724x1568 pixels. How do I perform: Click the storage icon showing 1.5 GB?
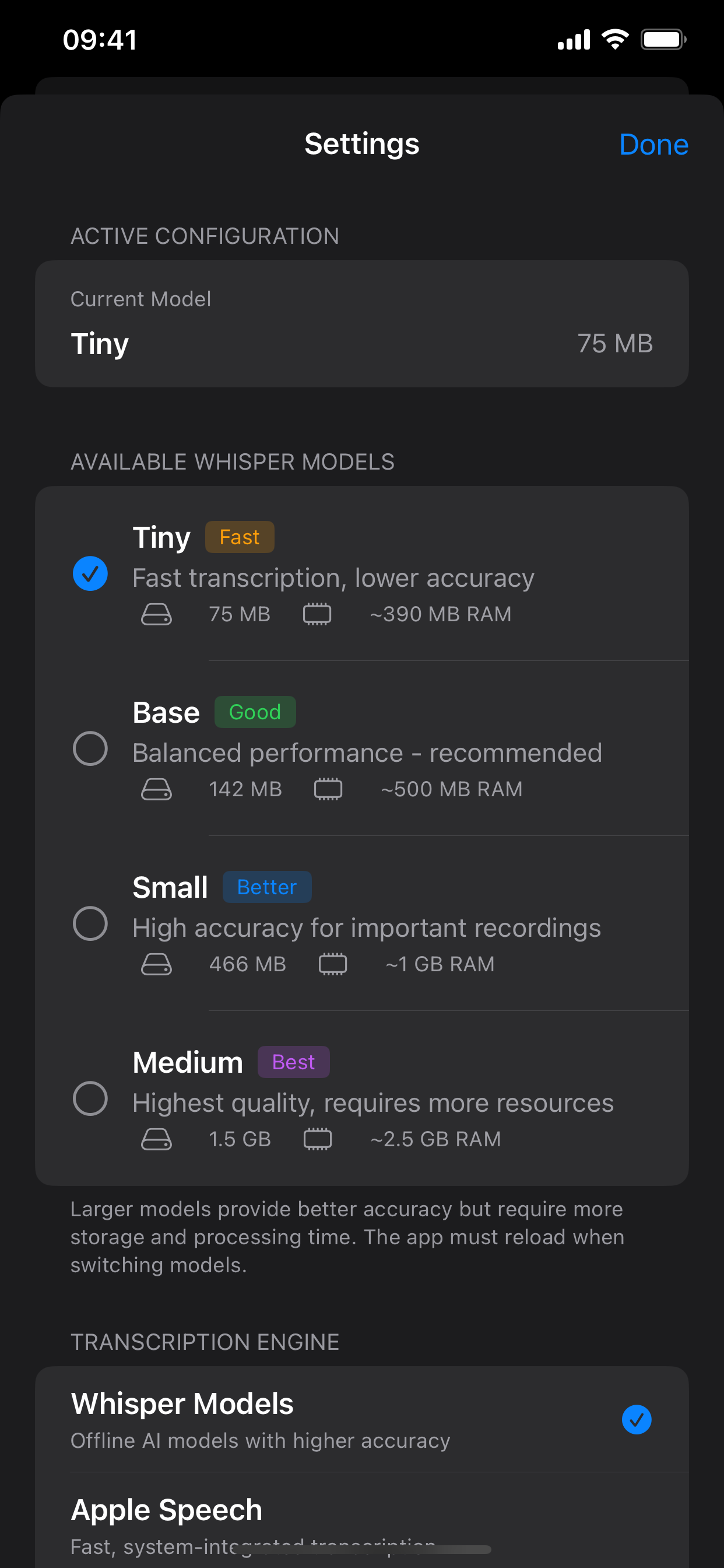point(156,1139)
